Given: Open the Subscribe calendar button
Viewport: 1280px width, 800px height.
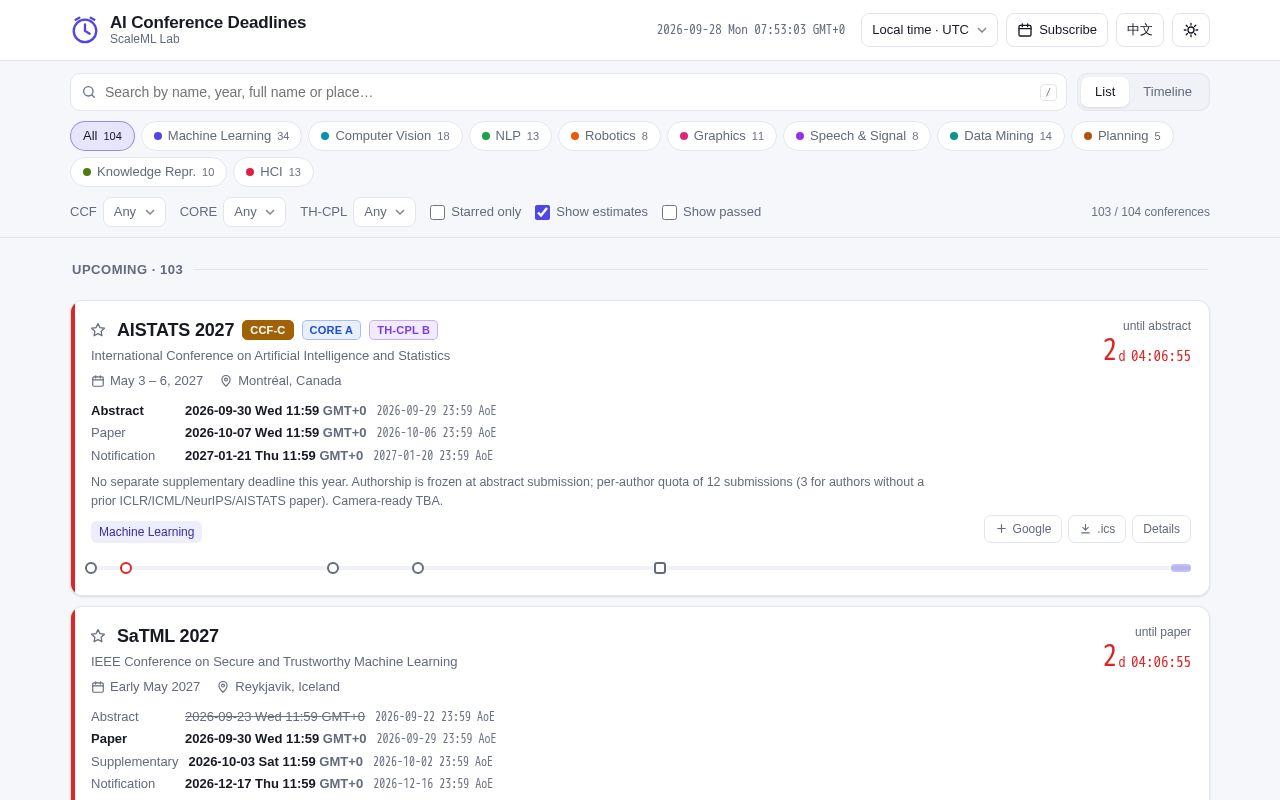Looking at the screenshot, I should (1057, 30).
